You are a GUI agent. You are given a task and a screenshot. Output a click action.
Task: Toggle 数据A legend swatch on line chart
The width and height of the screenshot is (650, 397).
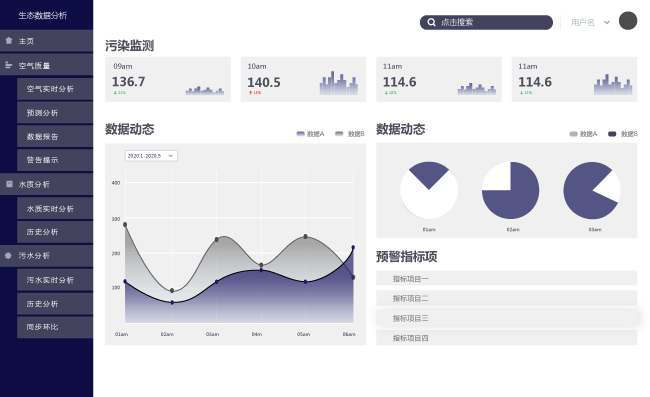[301, 133]
